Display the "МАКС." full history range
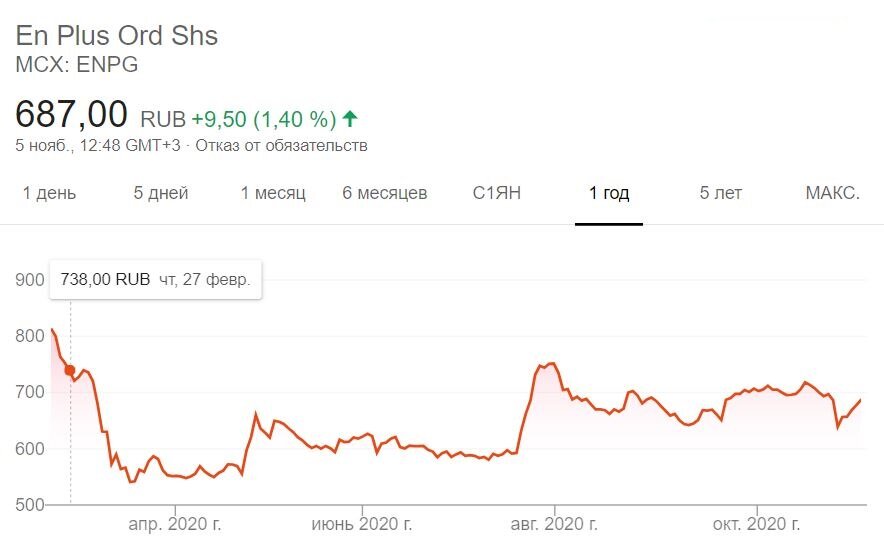 tap(832, 193)
